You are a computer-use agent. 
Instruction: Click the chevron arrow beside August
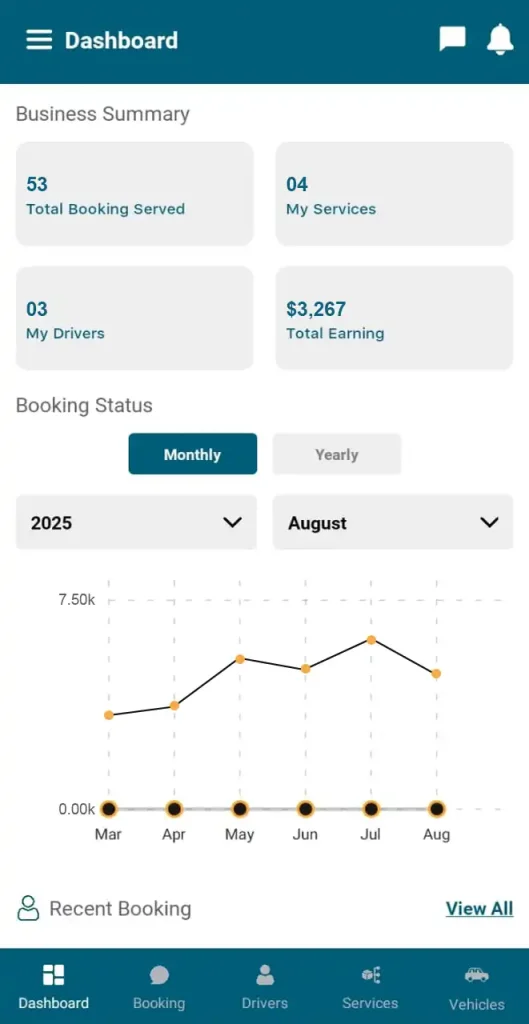[x=489, y=522]
